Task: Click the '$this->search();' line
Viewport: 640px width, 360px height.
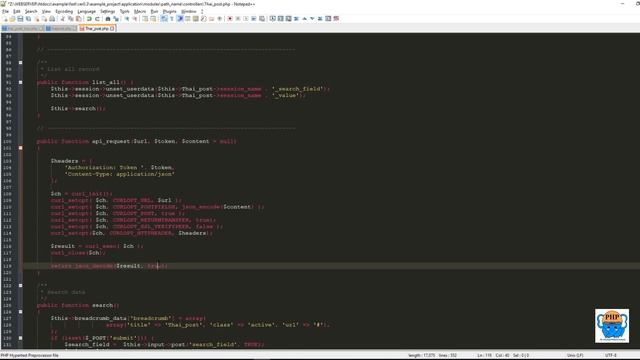Action: [x=78, y=108]
